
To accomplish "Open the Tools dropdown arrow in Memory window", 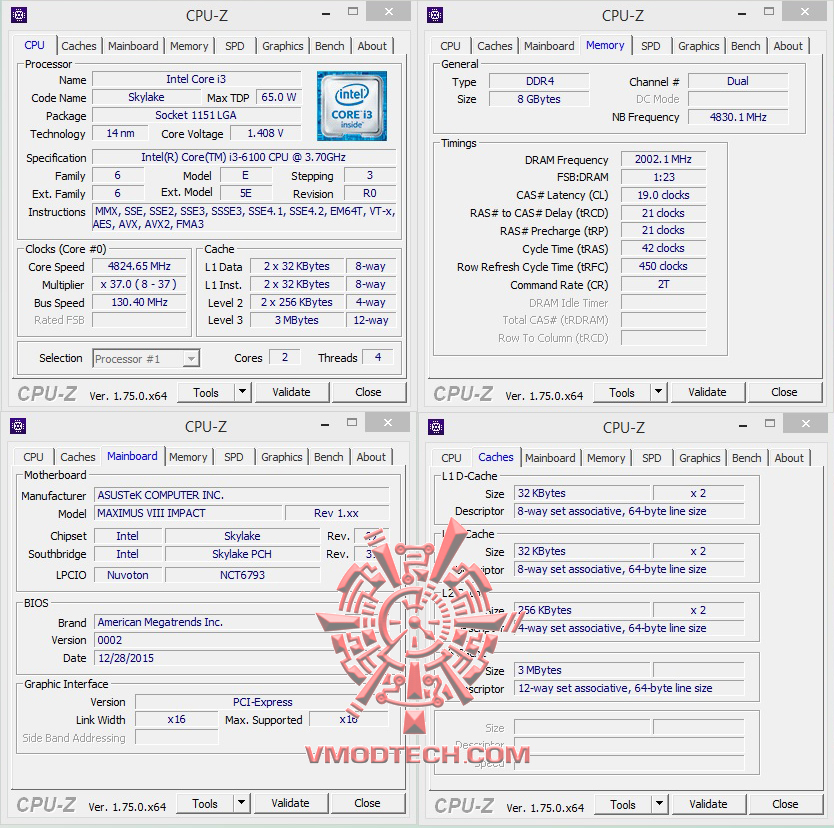I will (x=658, y=392).
